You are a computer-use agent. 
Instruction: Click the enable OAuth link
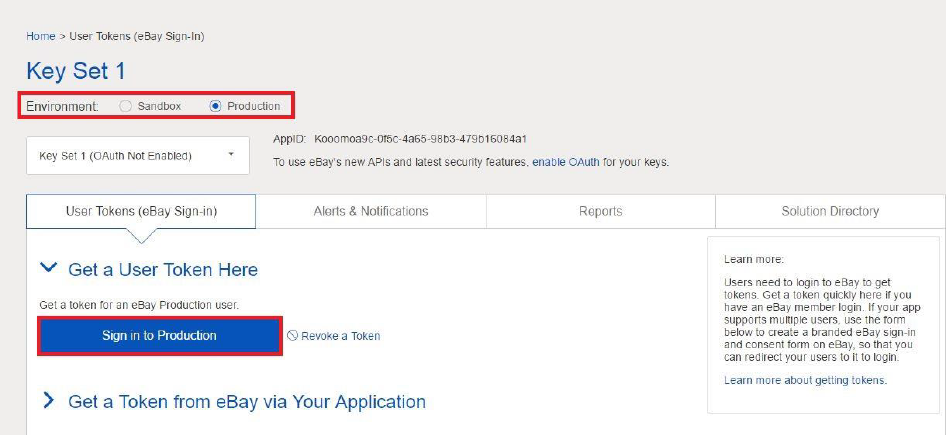(566, 162)
